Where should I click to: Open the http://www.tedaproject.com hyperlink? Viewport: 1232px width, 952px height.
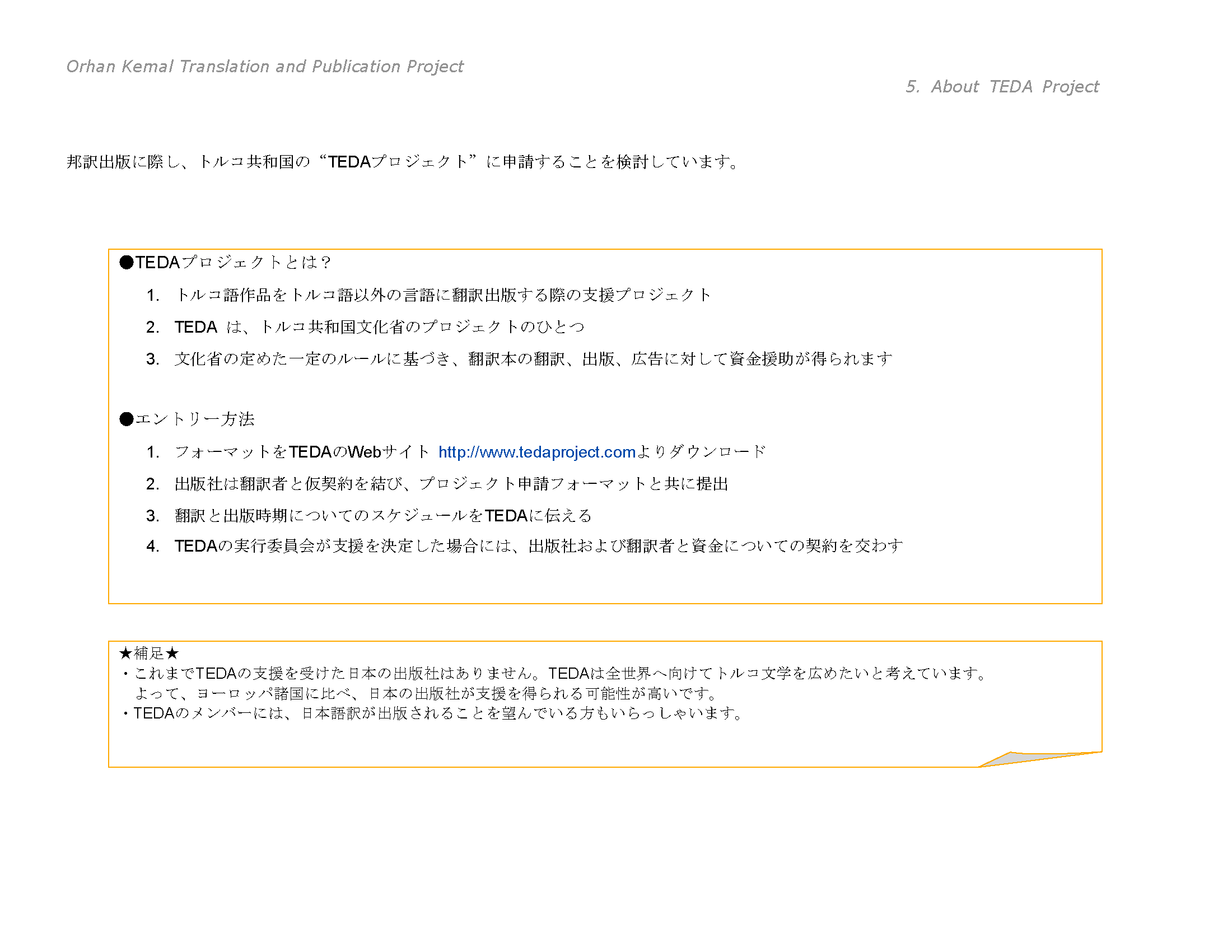[x=537, y=452]
